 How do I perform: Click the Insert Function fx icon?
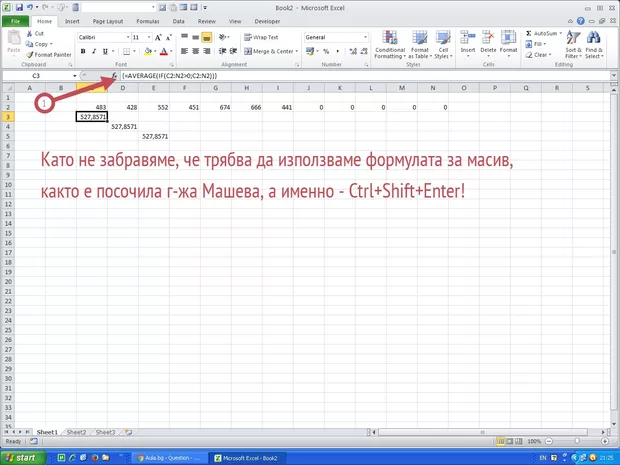click(x=114, y=75)
